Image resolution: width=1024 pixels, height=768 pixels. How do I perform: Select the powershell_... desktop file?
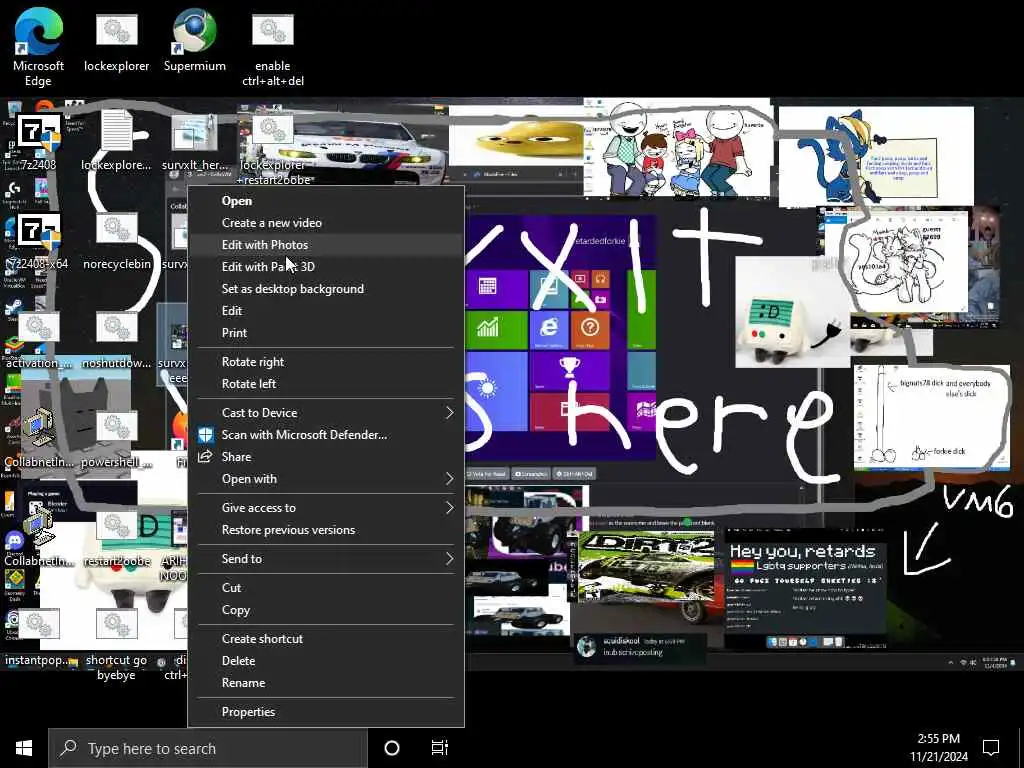(x=116, y=439)
